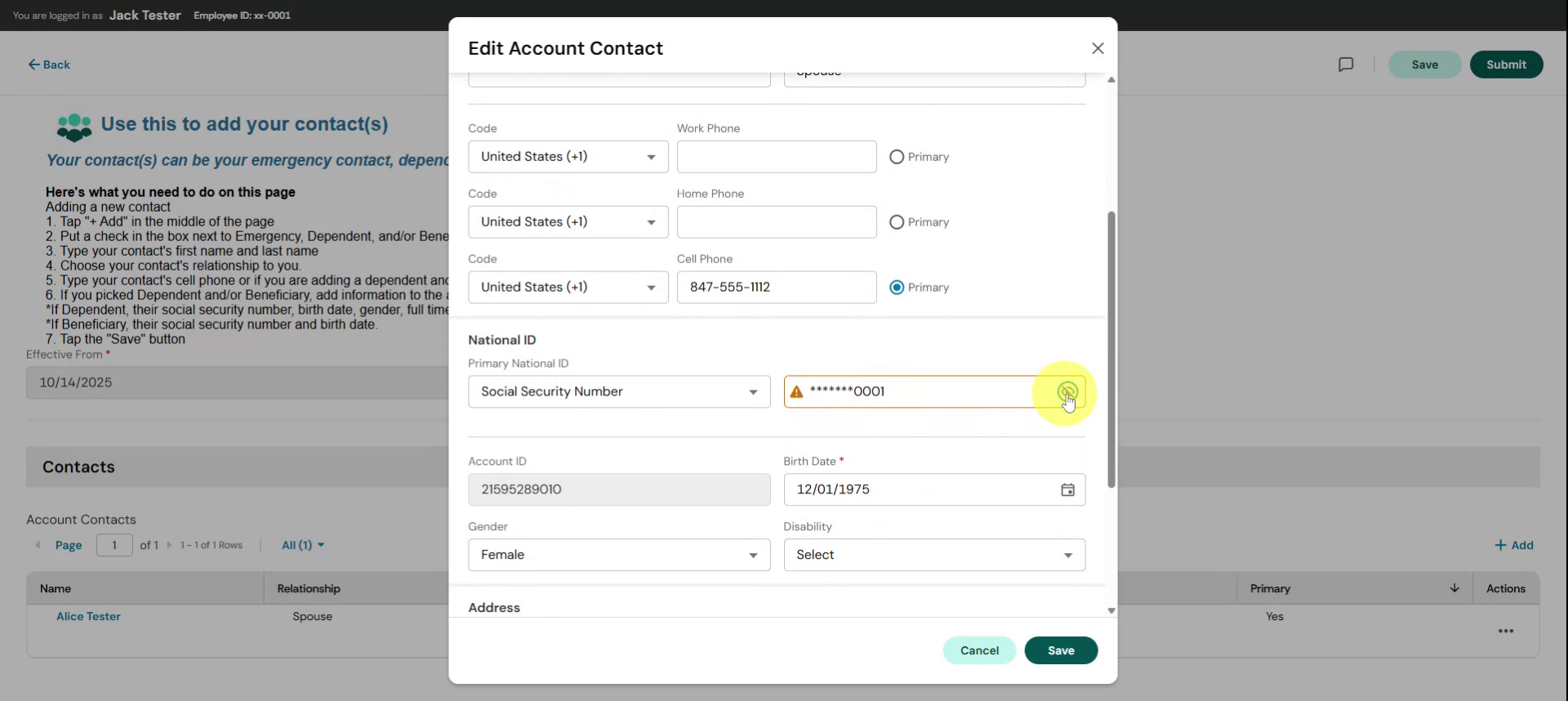Expand the Gender dropdown
The image size is (1568, 701).
coord(618,555)
